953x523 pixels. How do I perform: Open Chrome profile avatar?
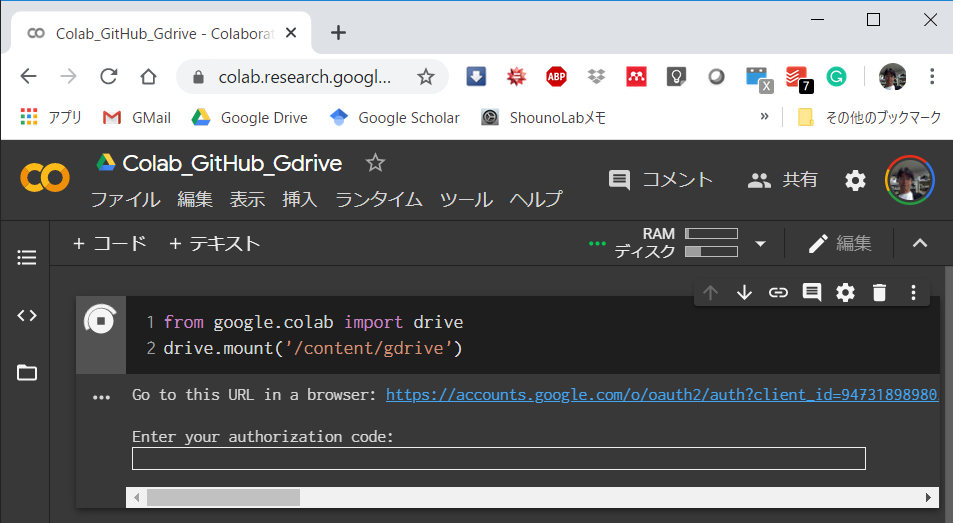892,77
